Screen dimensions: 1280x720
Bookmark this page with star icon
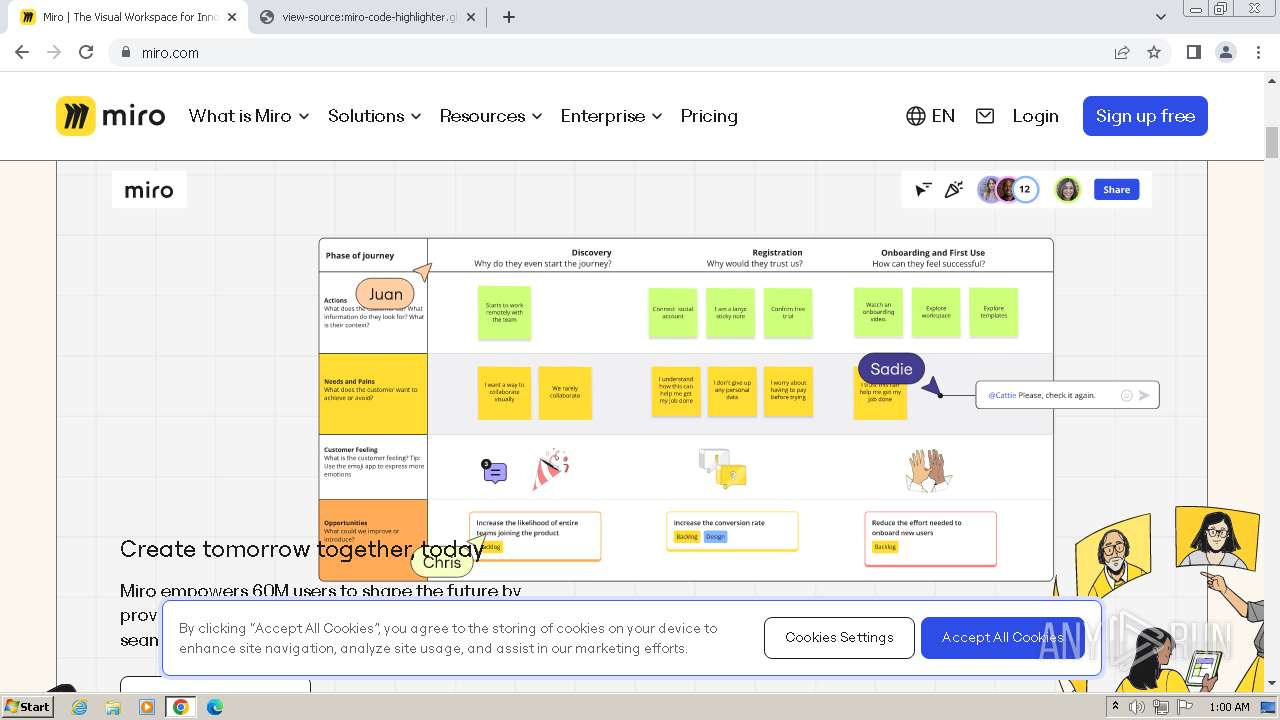click(1154, 52)
